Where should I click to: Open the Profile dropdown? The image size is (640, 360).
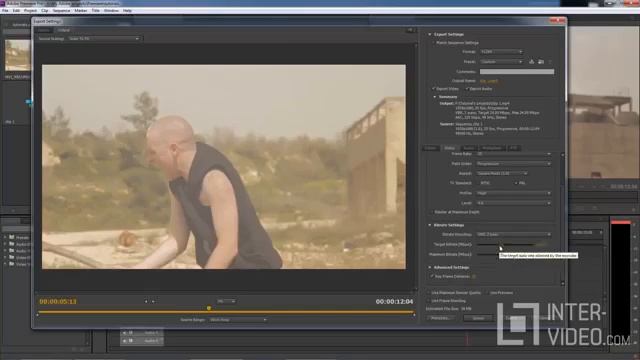[513, 193]
